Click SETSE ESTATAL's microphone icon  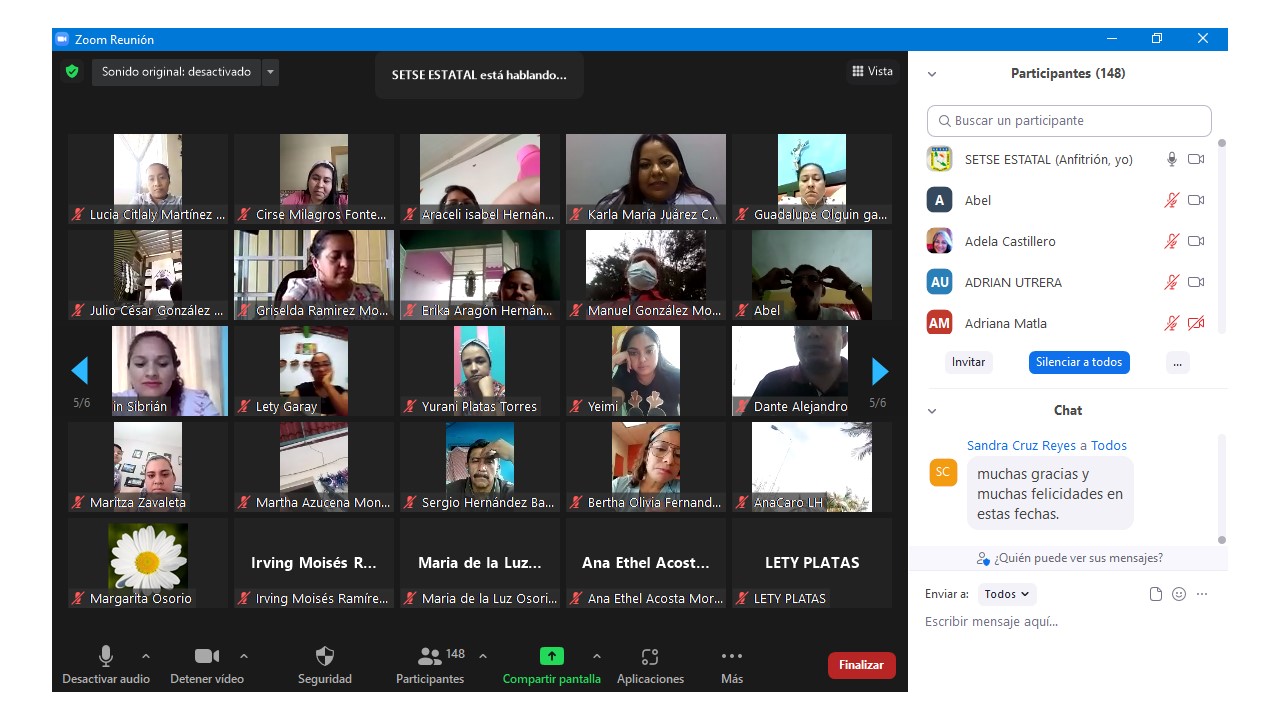pos(1172,159)
